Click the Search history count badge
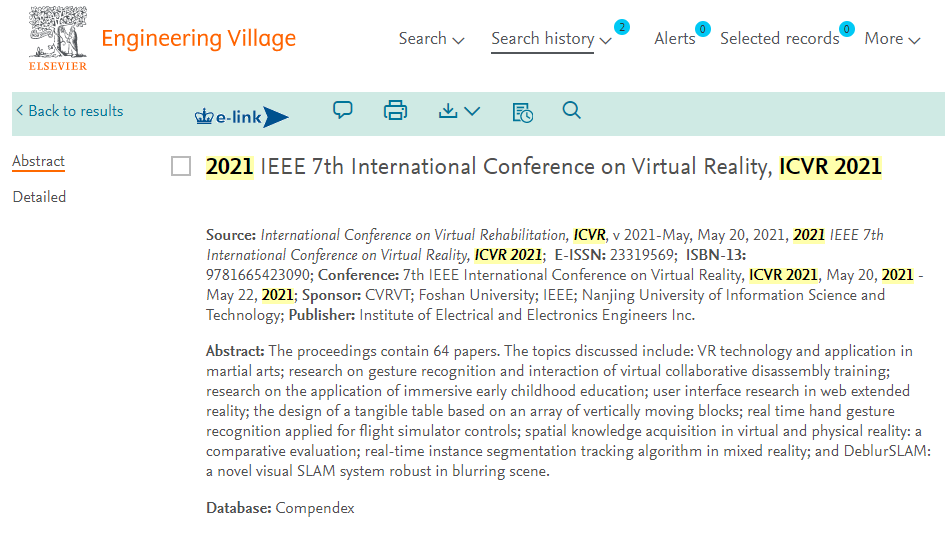 [622, 27]
